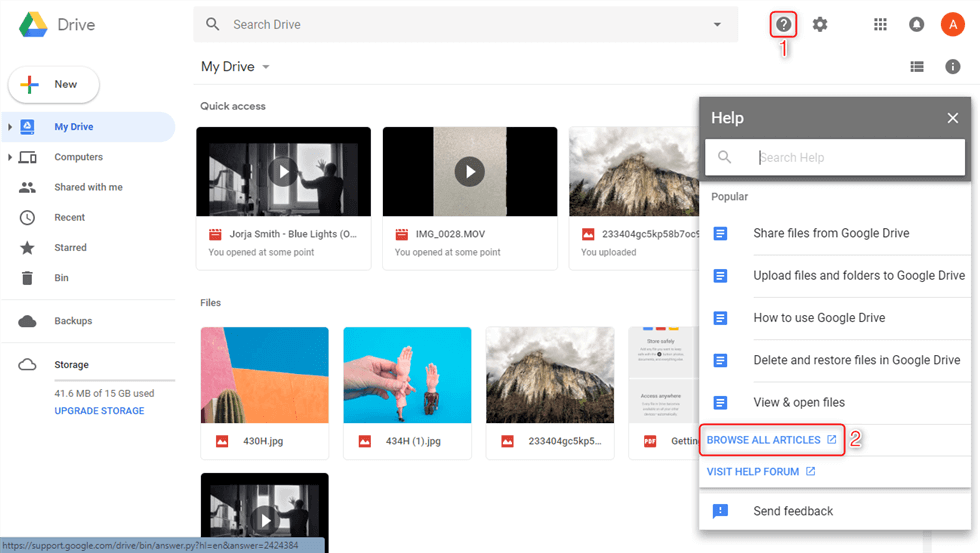Show file details info icon
Viewport: 980px width, 553px height.
[953, 67]
